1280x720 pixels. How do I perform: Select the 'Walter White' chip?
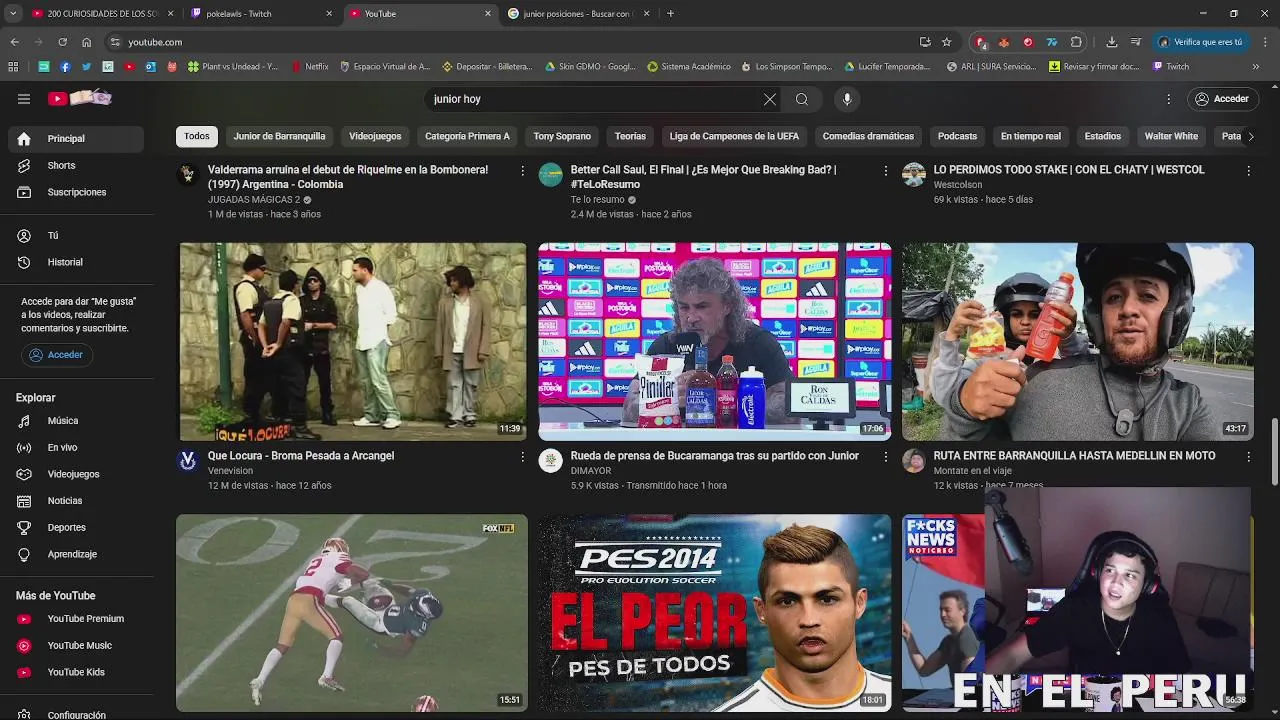(x=1171, y=136)
